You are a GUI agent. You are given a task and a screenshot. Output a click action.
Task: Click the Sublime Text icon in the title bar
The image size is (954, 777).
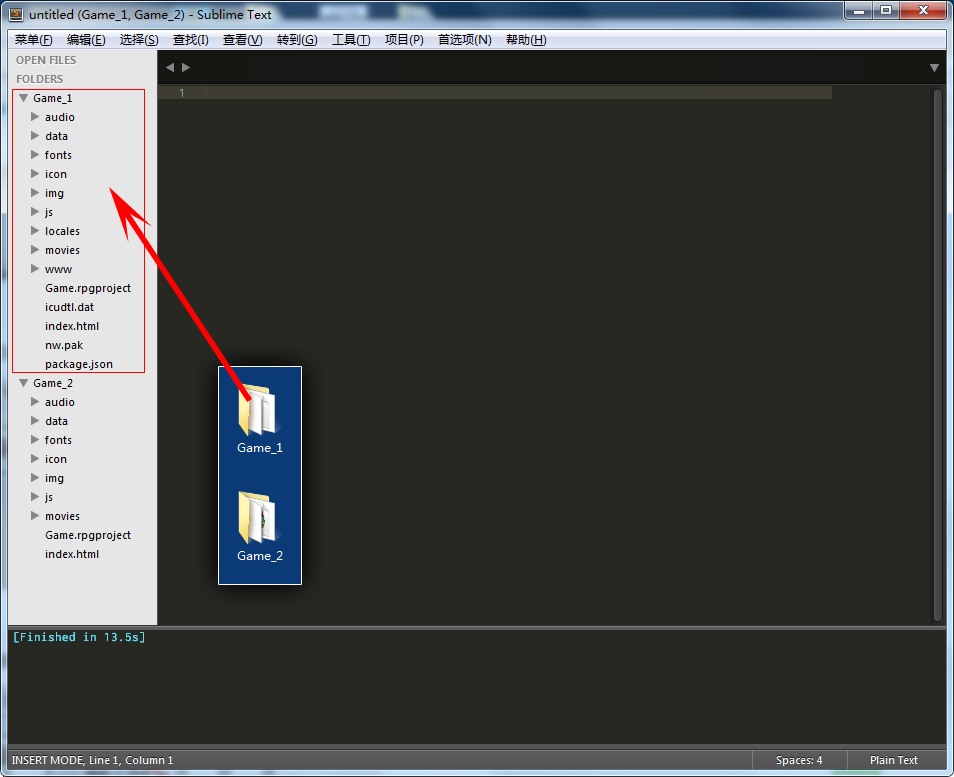16,14
